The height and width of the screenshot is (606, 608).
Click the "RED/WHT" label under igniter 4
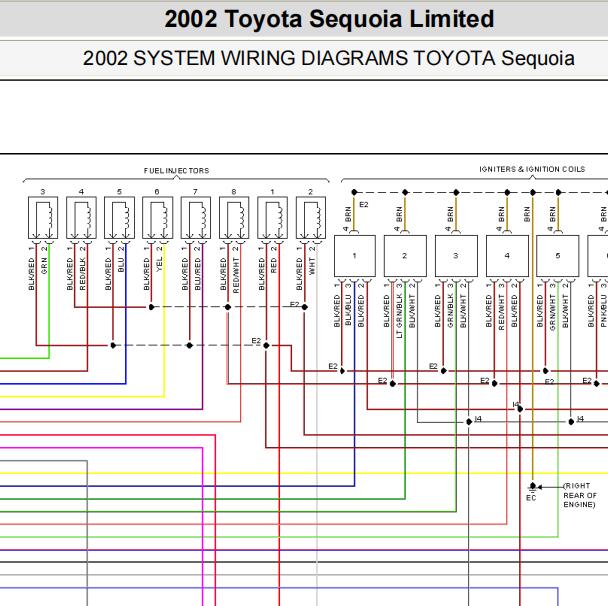tap(502, 312)
